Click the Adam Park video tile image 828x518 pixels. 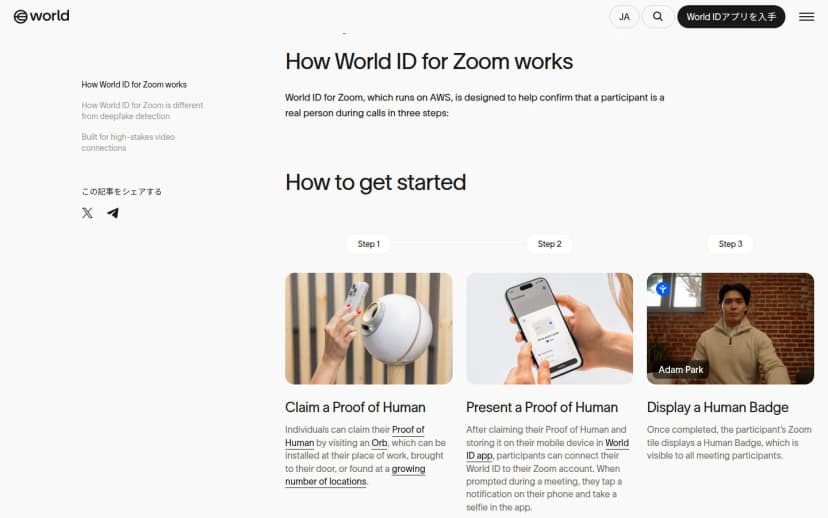coord(730,328)
